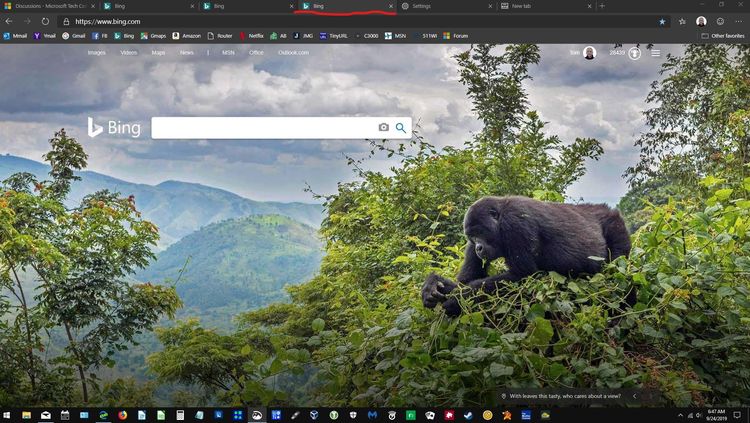This screenshot has height=423, width=750.
Task: Switch to the New tab tab
Action: click(x=545, y=6)
